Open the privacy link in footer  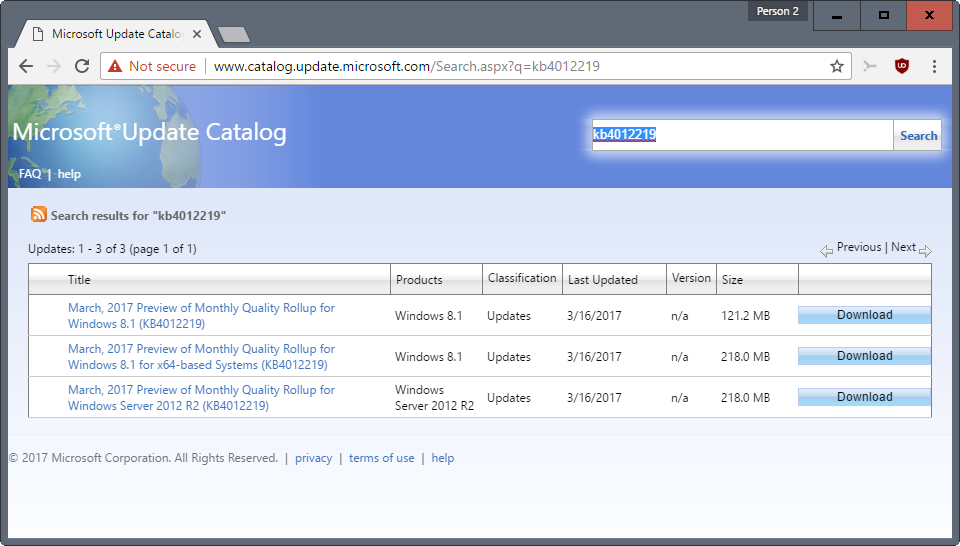tap(313, 458)
